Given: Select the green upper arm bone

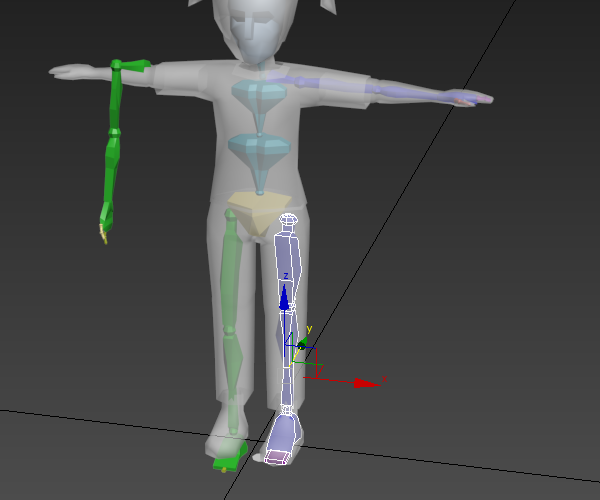Looking at the screenshot, I should tap(116, 98).
